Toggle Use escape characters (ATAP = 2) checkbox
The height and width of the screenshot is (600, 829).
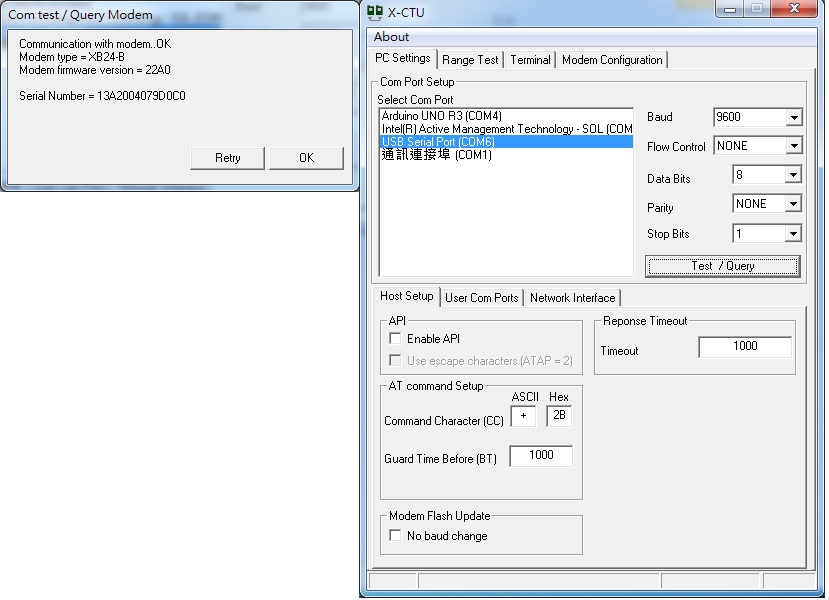point(395,361)
